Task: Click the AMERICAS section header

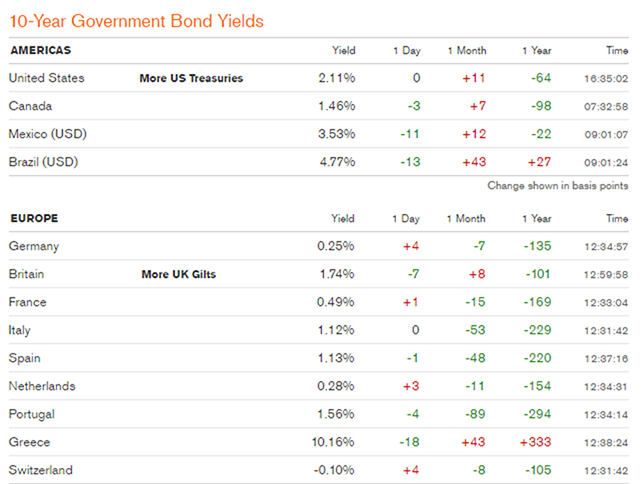Action: [41, 50]
